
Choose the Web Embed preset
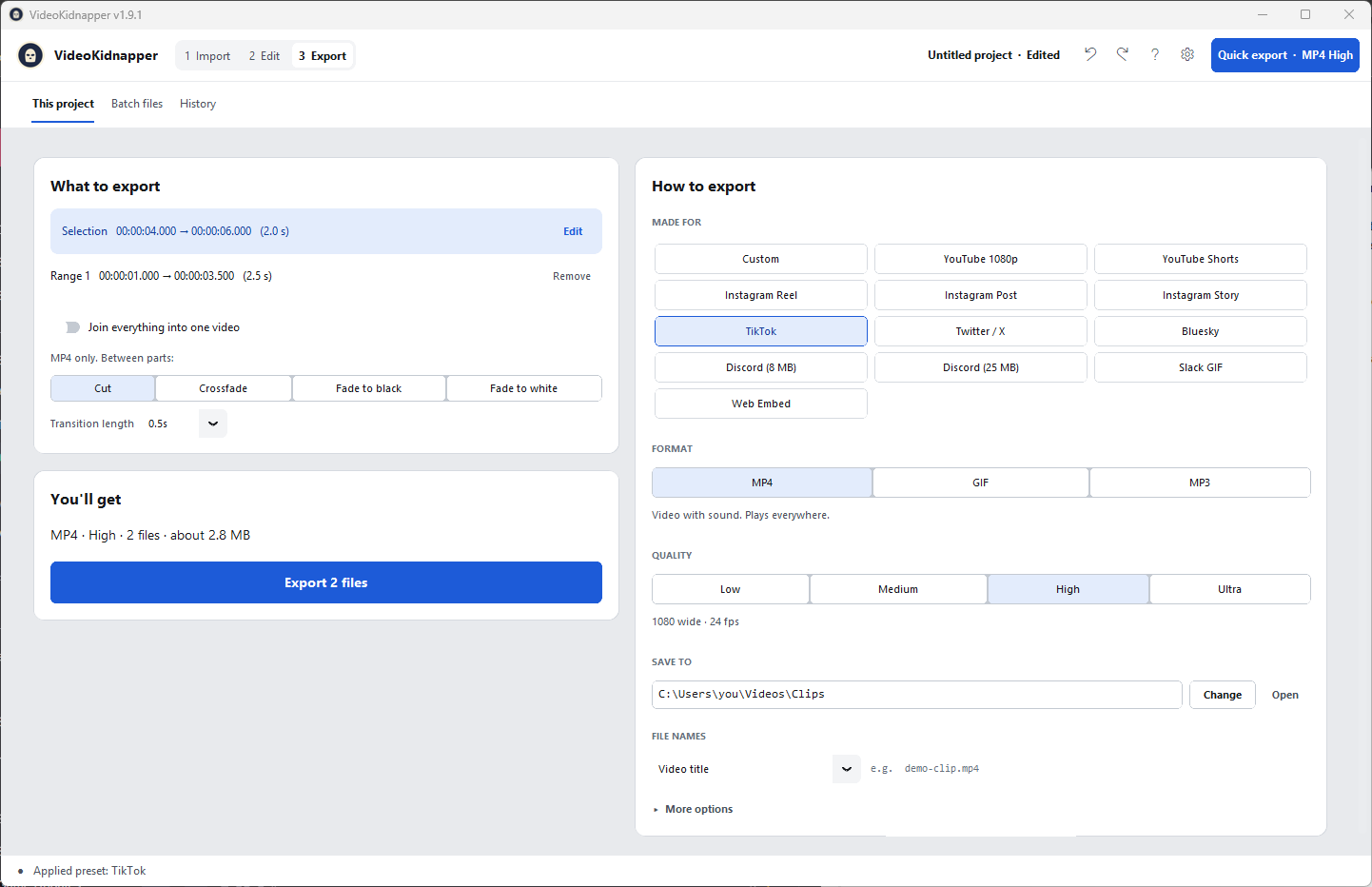click(761, 404)
